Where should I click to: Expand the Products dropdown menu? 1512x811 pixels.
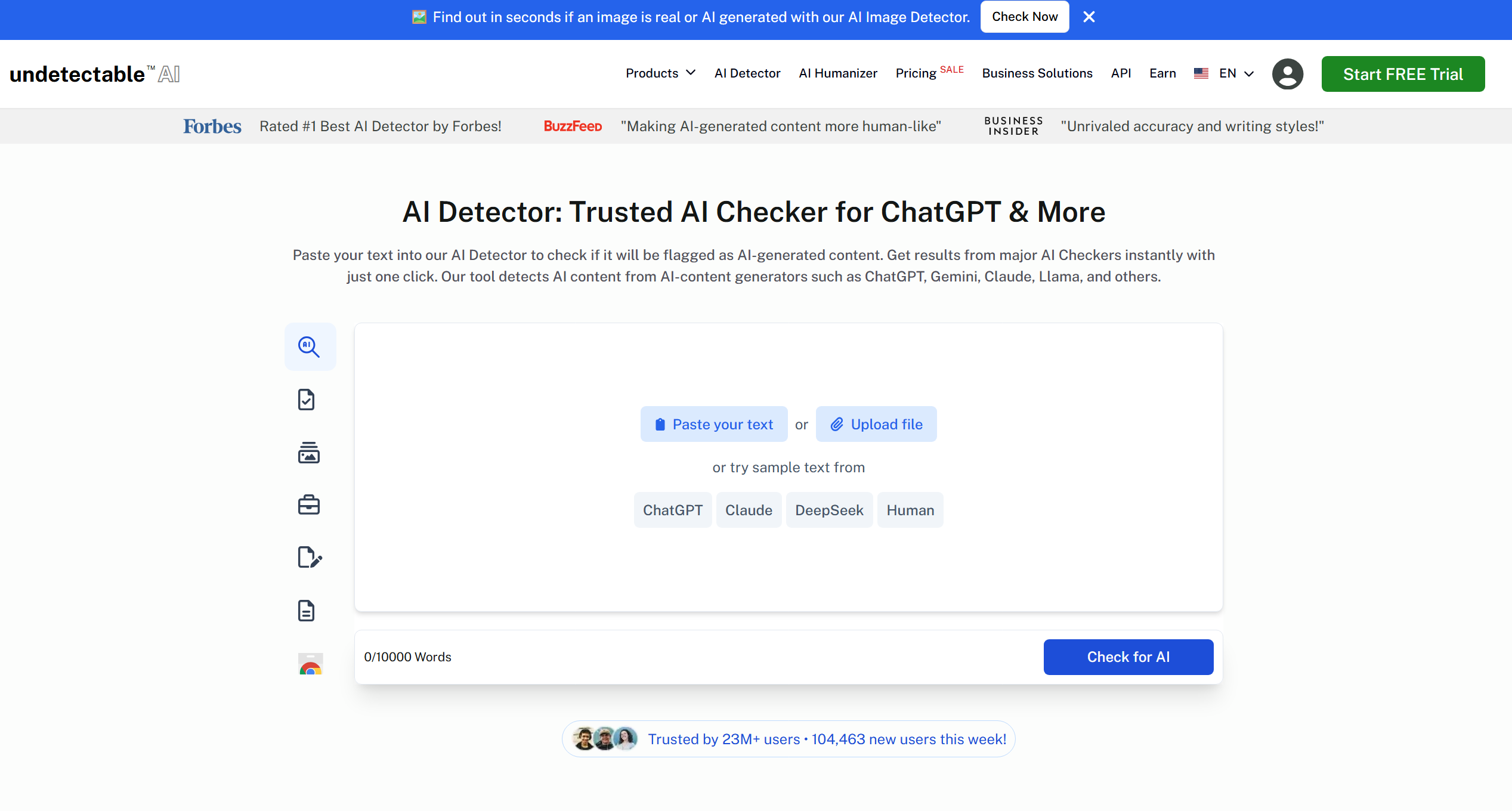[660, 73]
